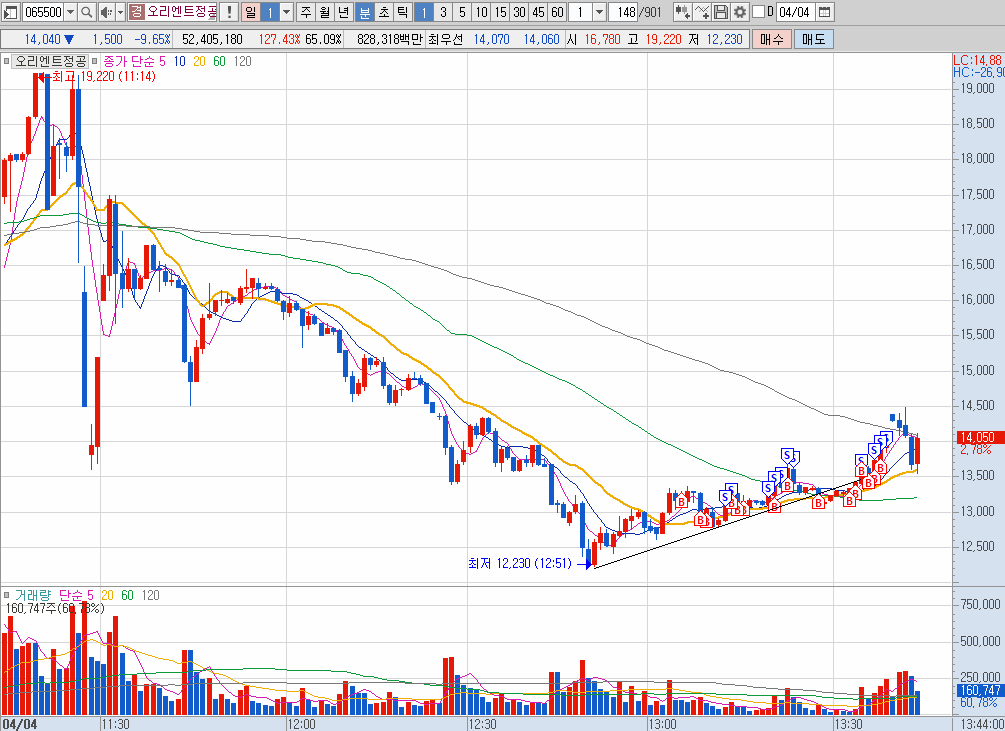Expand the stock code 065500 dropdown
This screenshot has width=1005, height=731.
click(70, 12)
